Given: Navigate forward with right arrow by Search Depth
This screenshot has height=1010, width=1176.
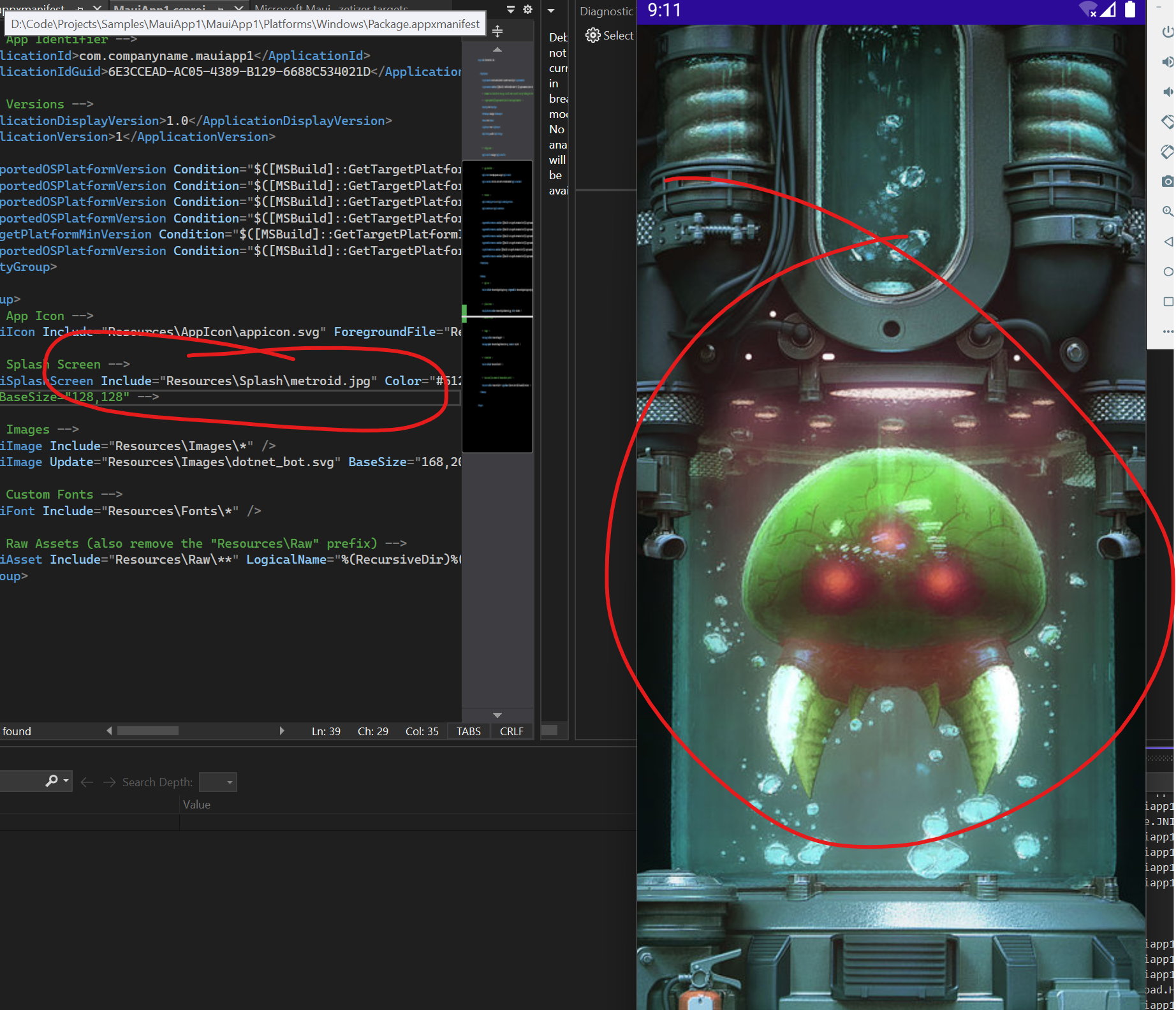Looking at the screenshot, I should pos(110,782).
